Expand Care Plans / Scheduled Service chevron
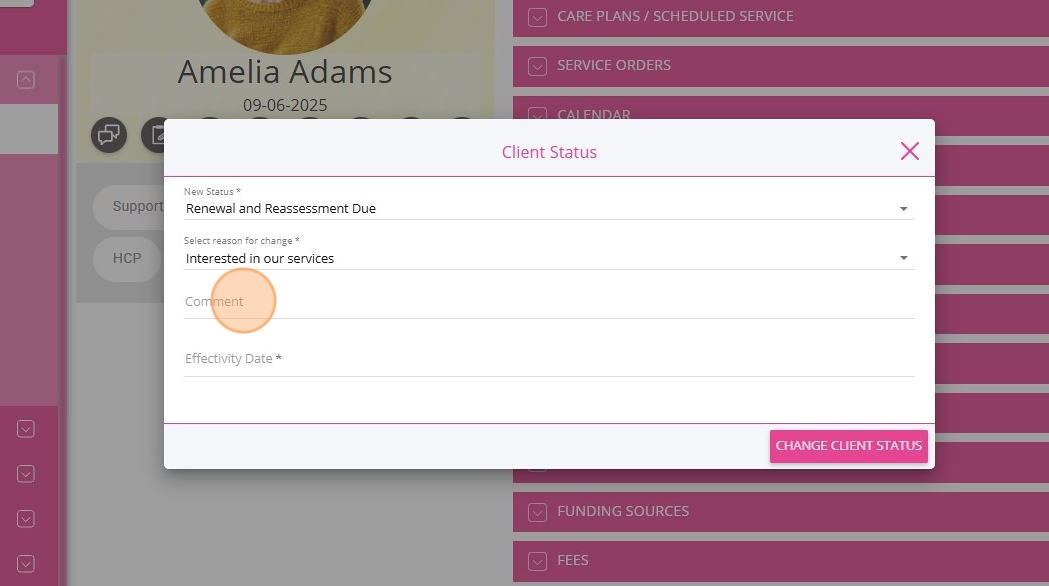The image size is (1049, 586). point(538,17)
